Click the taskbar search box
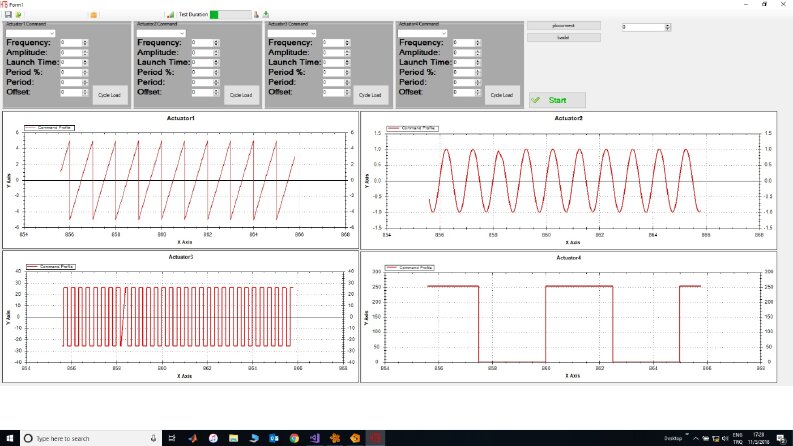The image size is (793, 446). pos(91,438)
